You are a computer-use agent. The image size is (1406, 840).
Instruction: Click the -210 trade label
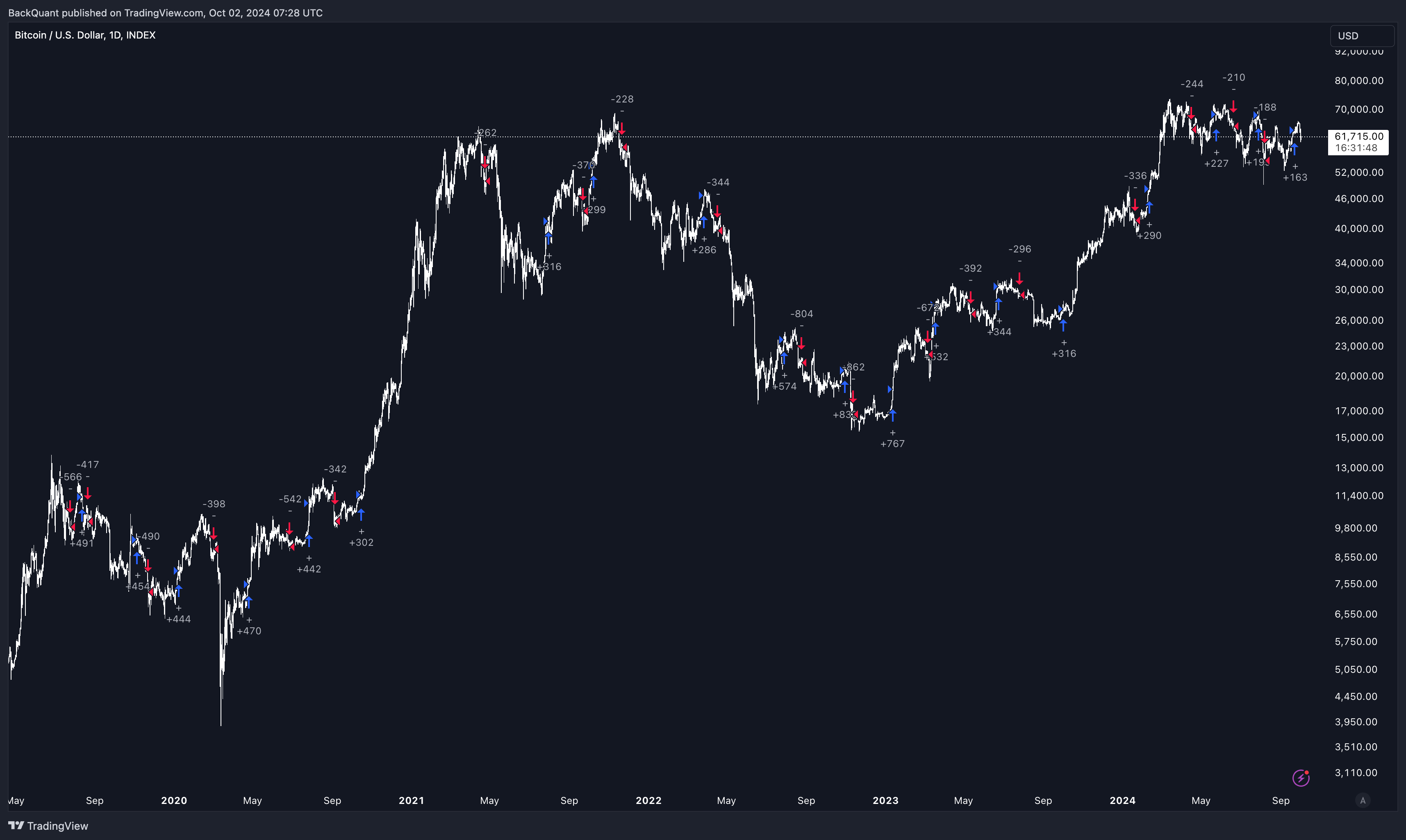coord(1234,77)
